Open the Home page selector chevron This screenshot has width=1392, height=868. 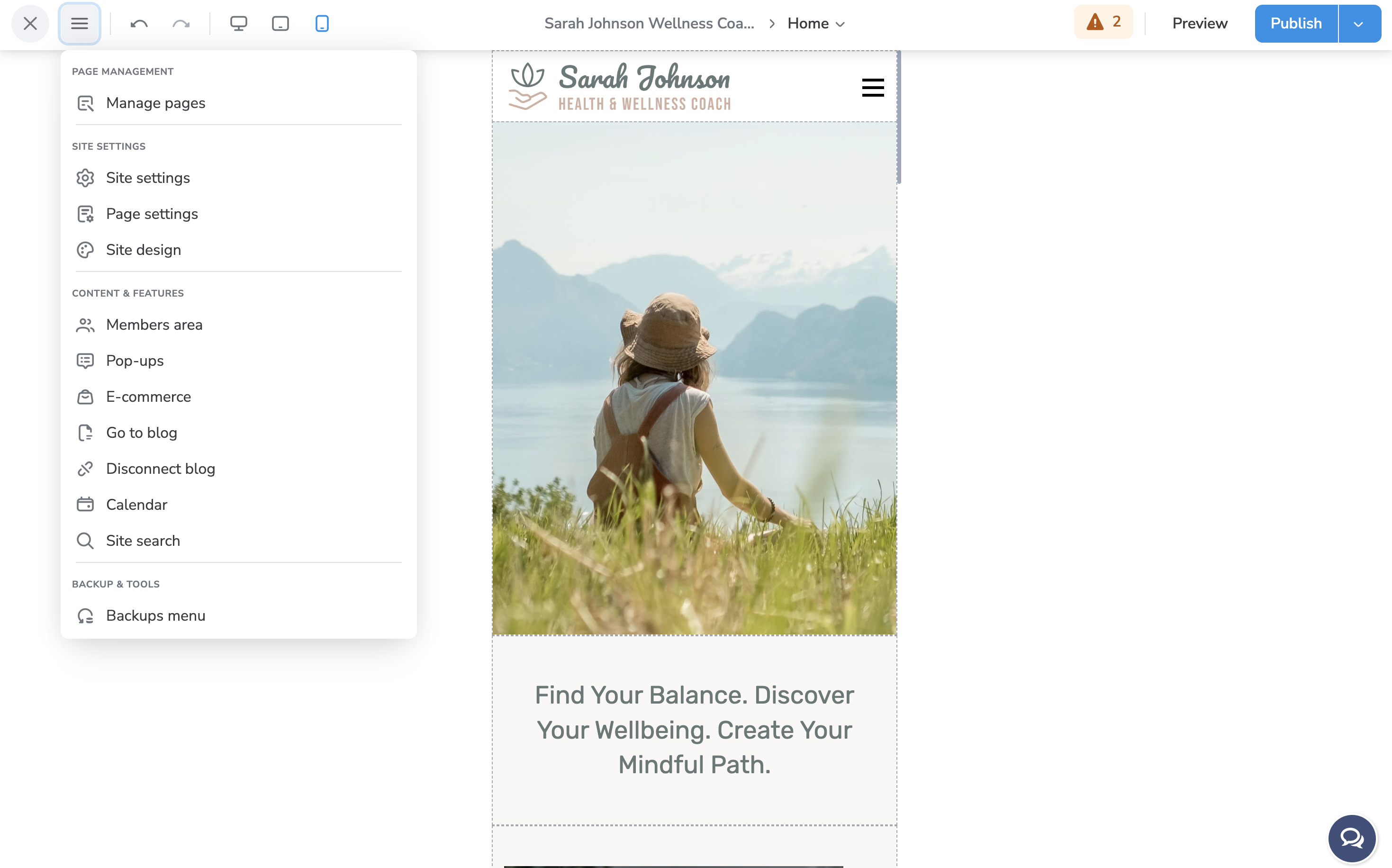842,24
